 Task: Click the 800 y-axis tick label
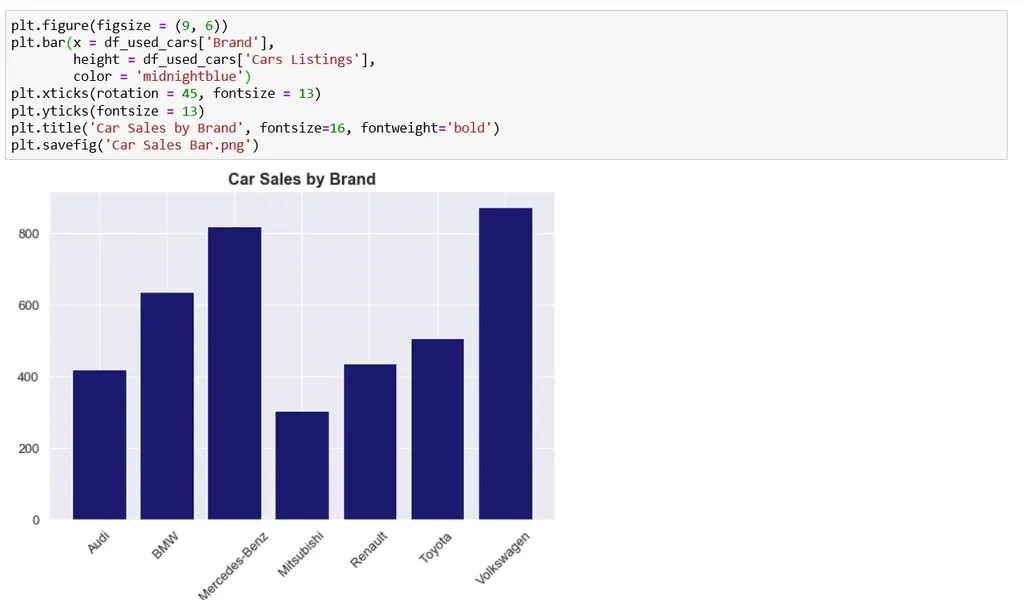(28, 234)
